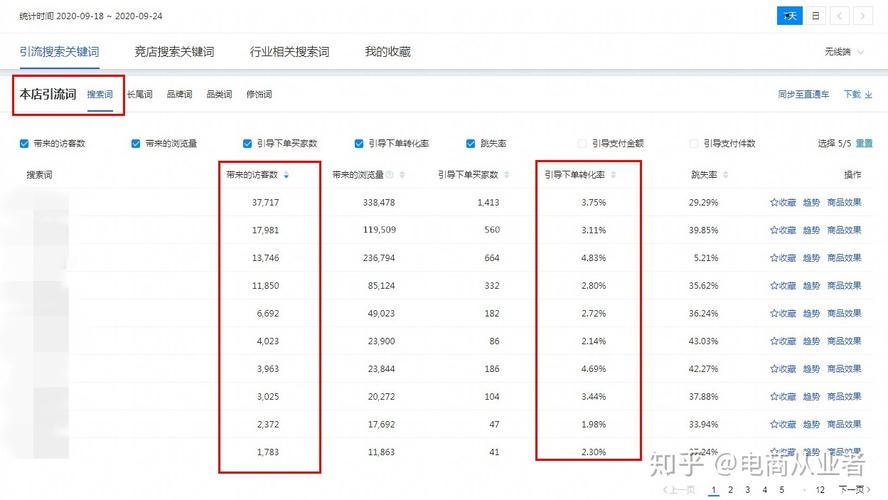Image resolution: width=888 pixels, height=500 pixels.
Task: Sort by 跳失率 column arrows
Action: point(725,175)
